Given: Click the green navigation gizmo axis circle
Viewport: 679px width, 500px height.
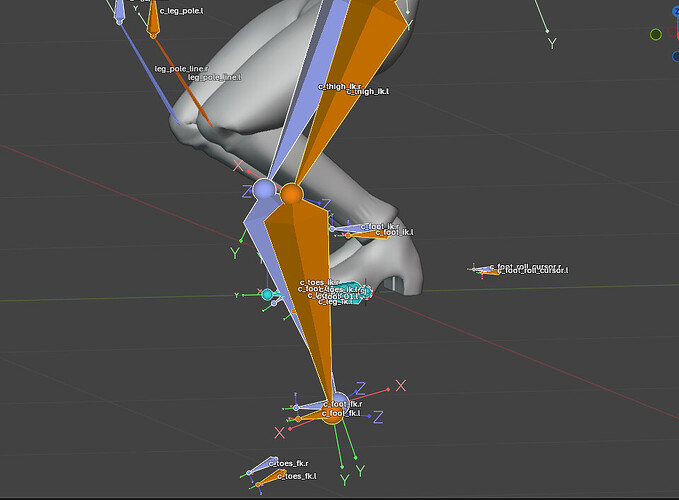Looking at the screenshot, I should 656,34.
